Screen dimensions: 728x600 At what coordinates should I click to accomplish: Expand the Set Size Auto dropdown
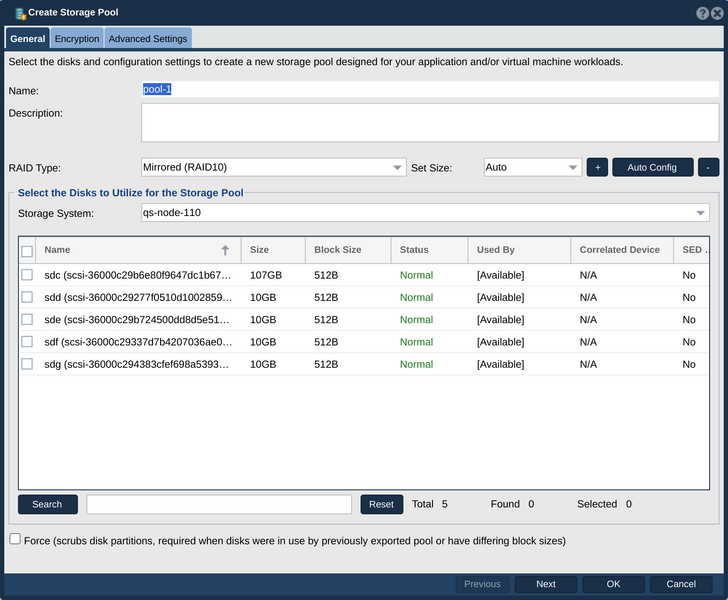point(533,167)
